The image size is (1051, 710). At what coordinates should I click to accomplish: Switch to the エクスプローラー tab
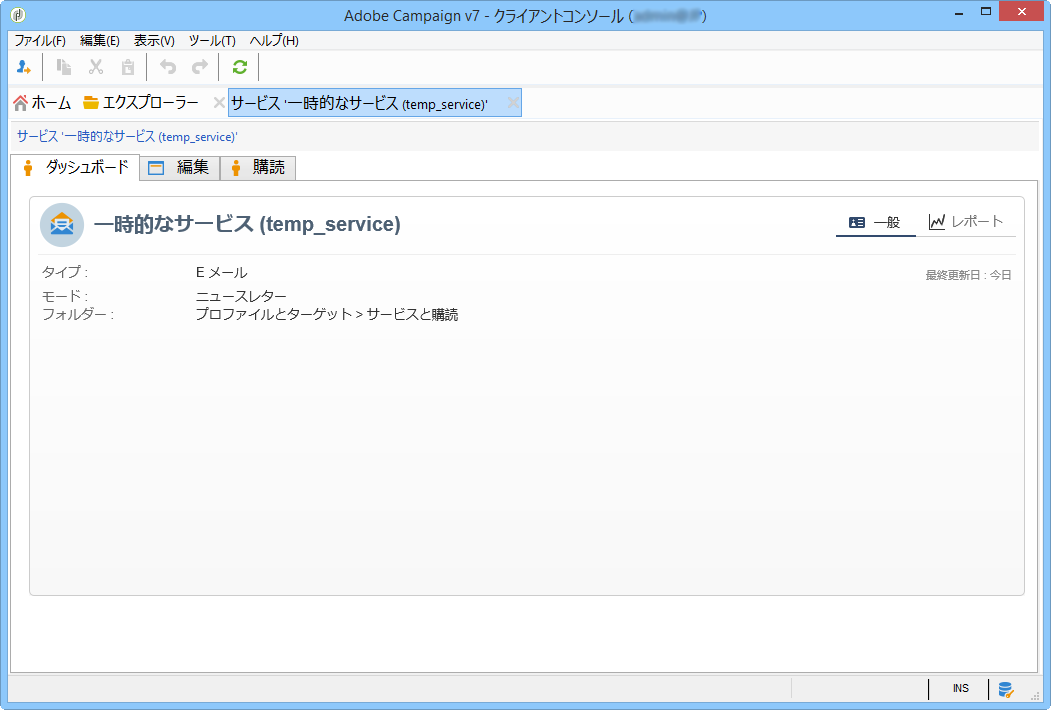pos(141,103)
